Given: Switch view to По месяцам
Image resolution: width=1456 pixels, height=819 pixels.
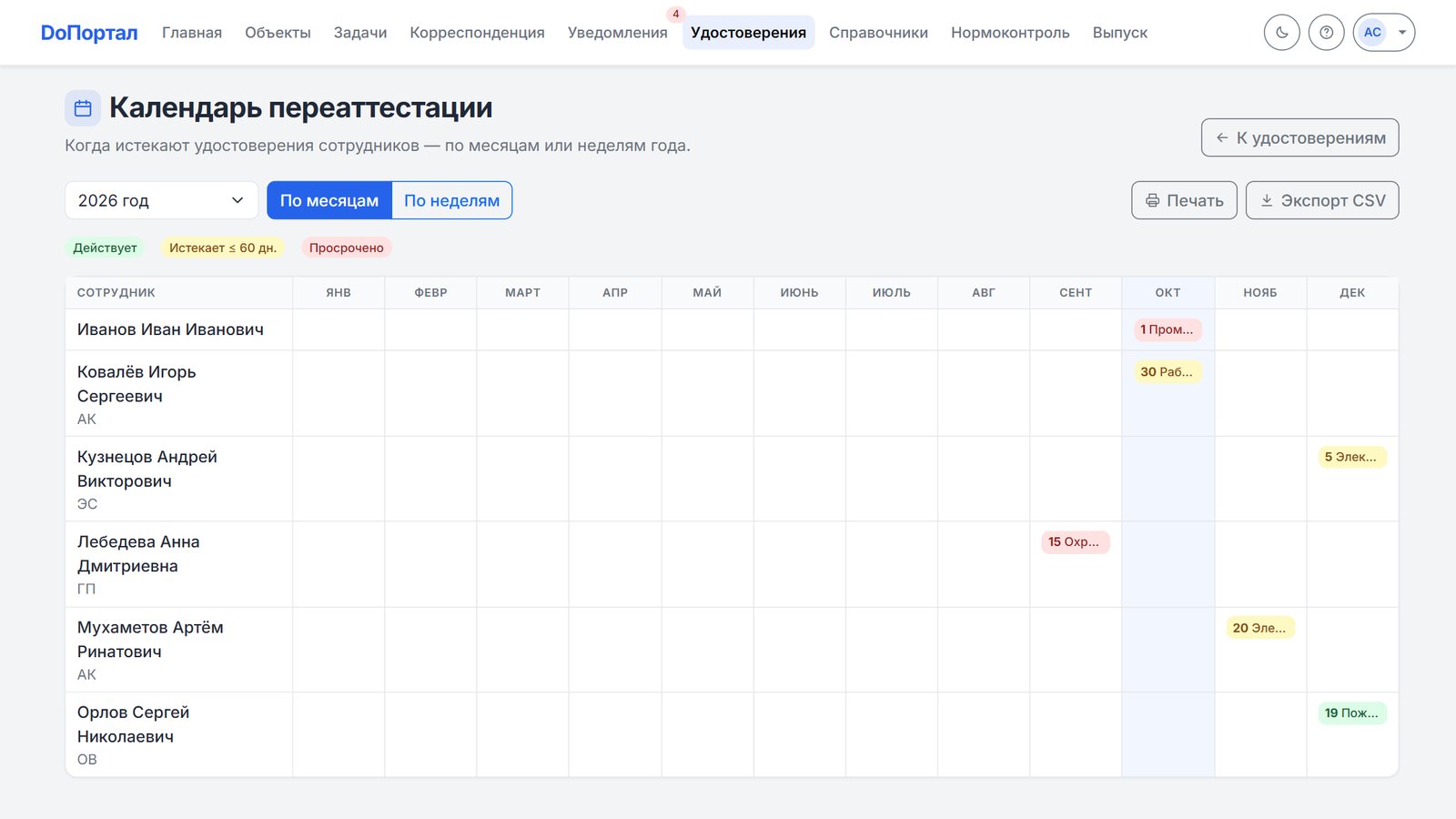Looking at the screenshot, I should pyautogui.click(x=329, y=200).
